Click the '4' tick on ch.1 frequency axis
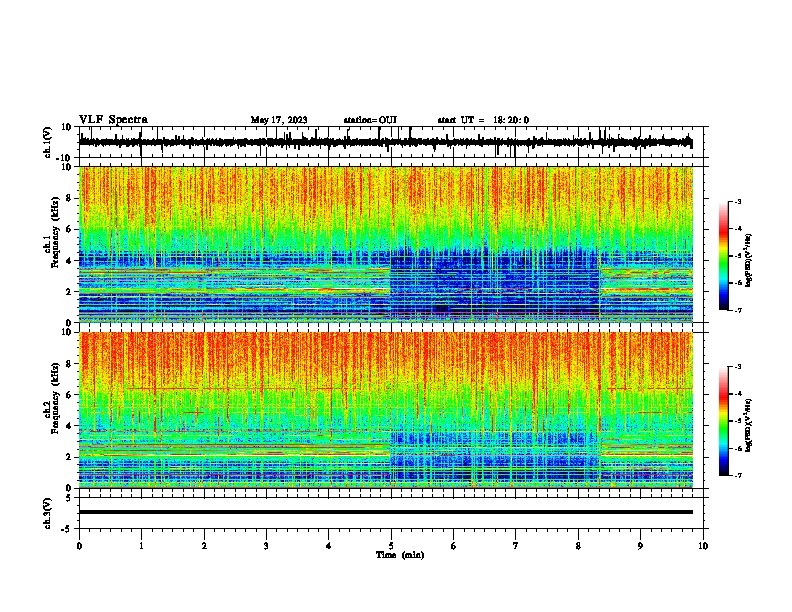 click(x=69, y=261)
